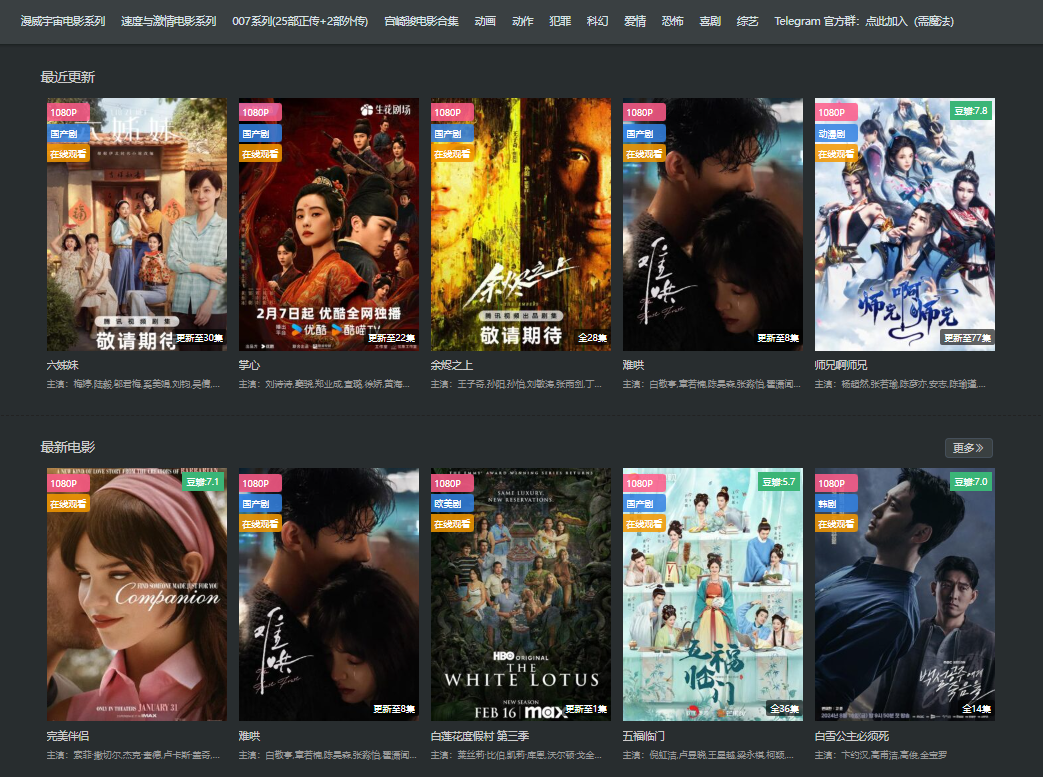Click the 最新电影 section heading

point(68,447)
